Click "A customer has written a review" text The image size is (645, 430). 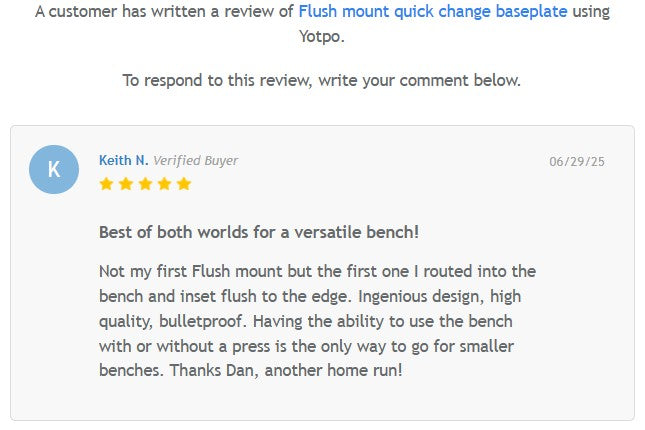[163, 12]
